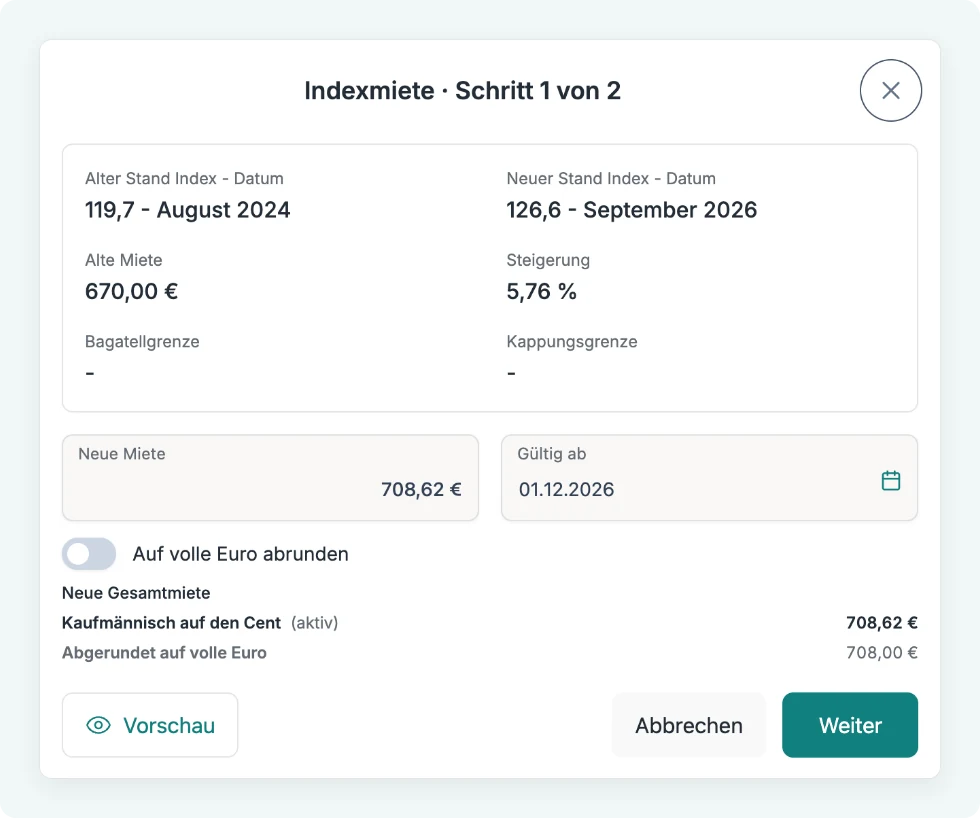Click the Kappungsgrenze label
This screenshot has height=818, width=980.
click(x=572, y=342)
